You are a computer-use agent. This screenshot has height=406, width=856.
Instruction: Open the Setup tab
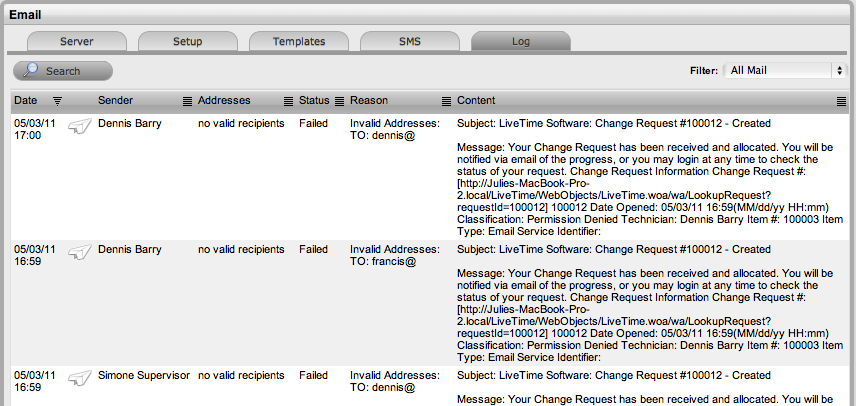187,42
